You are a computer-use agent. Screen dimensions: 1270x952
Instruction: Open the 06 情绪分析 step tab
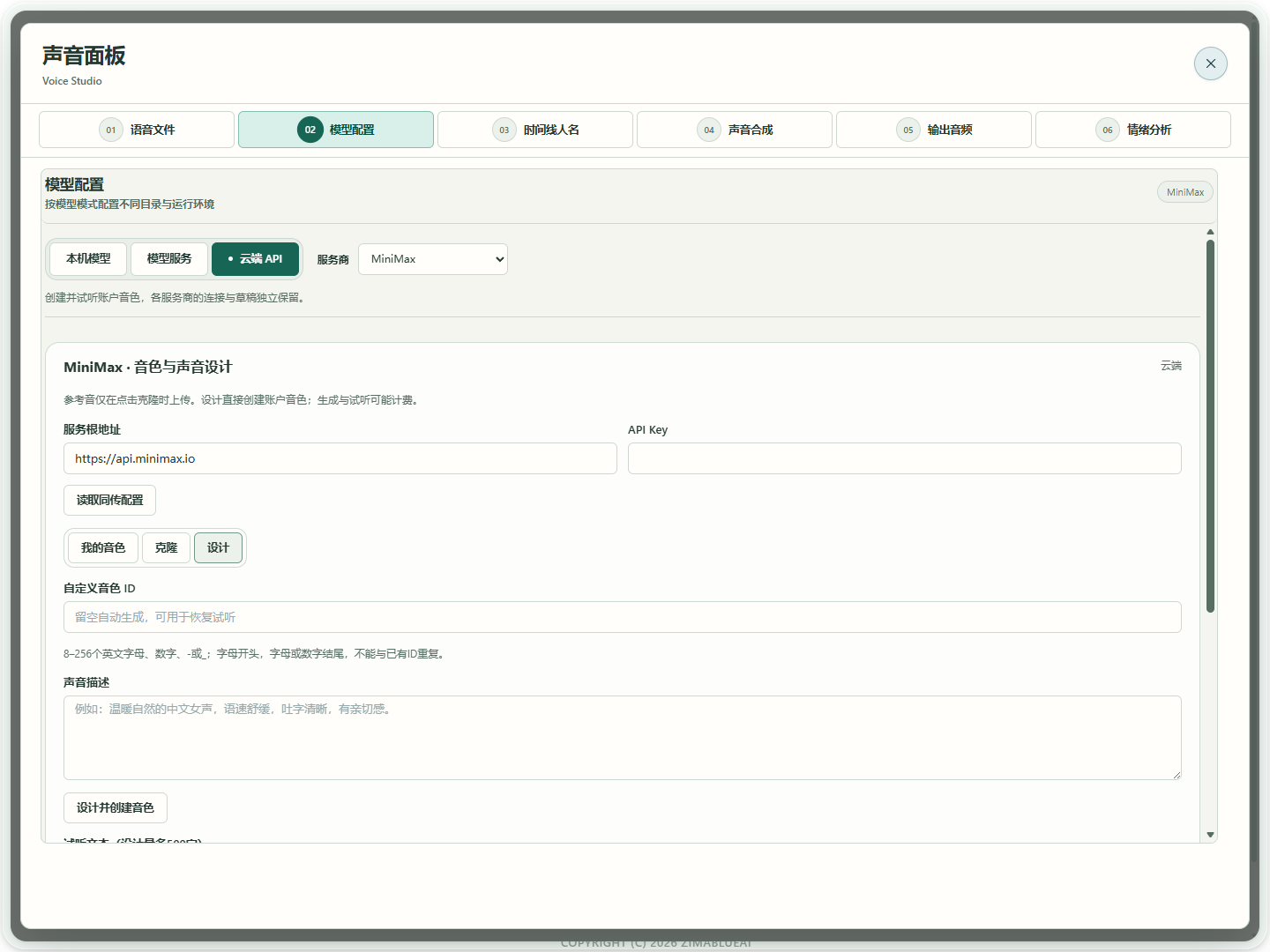point(1133,130)
